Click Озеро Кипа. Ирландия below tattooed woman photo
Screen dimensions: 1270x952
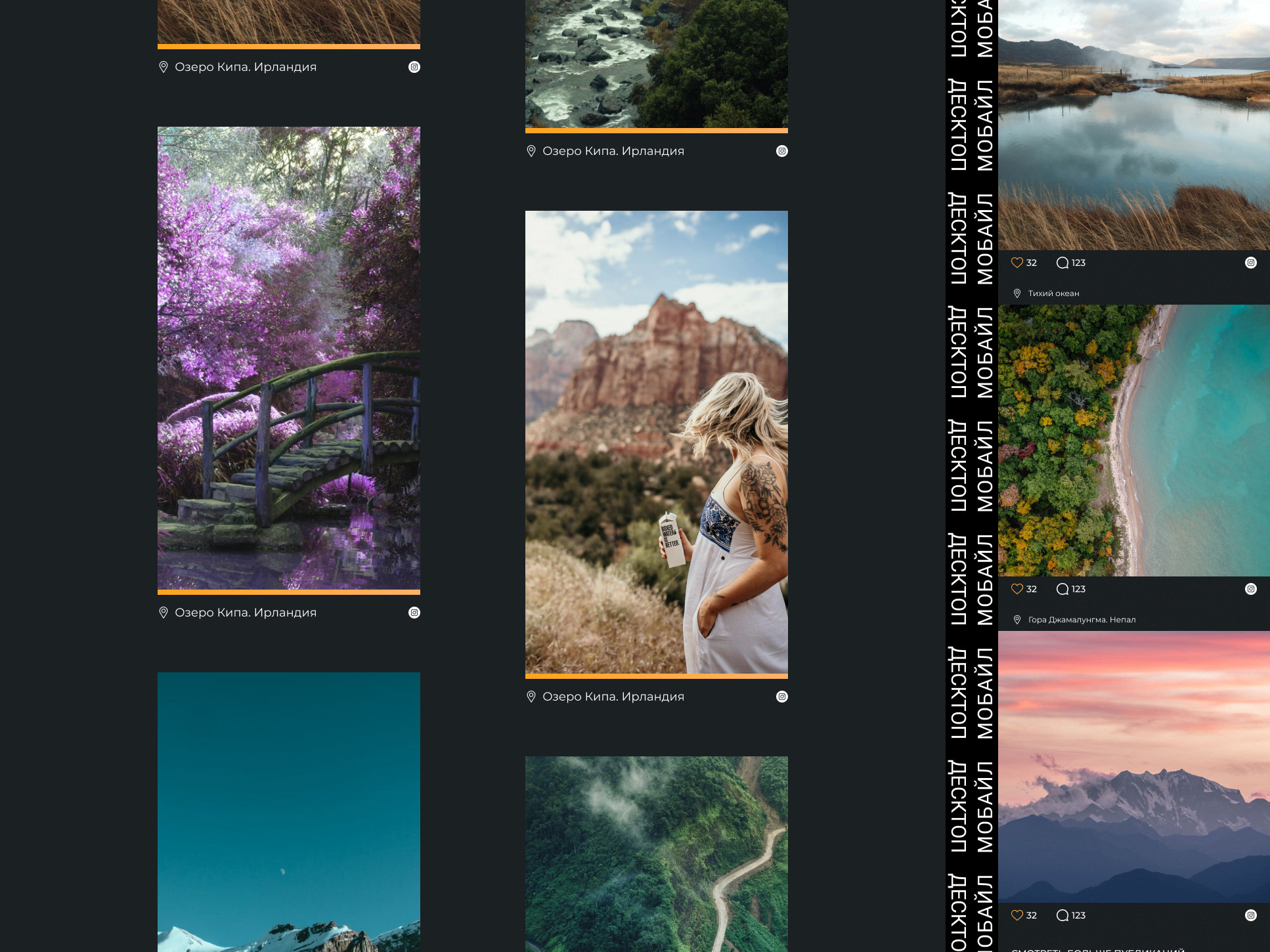click(613, 697)
